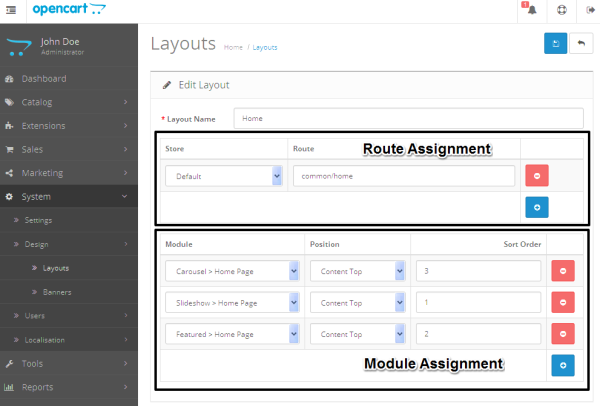Image resolution: width=600 pixels, height=406 pixels.
Task: Click the Layouts breadcrumb link
Action: click(265, 47)
